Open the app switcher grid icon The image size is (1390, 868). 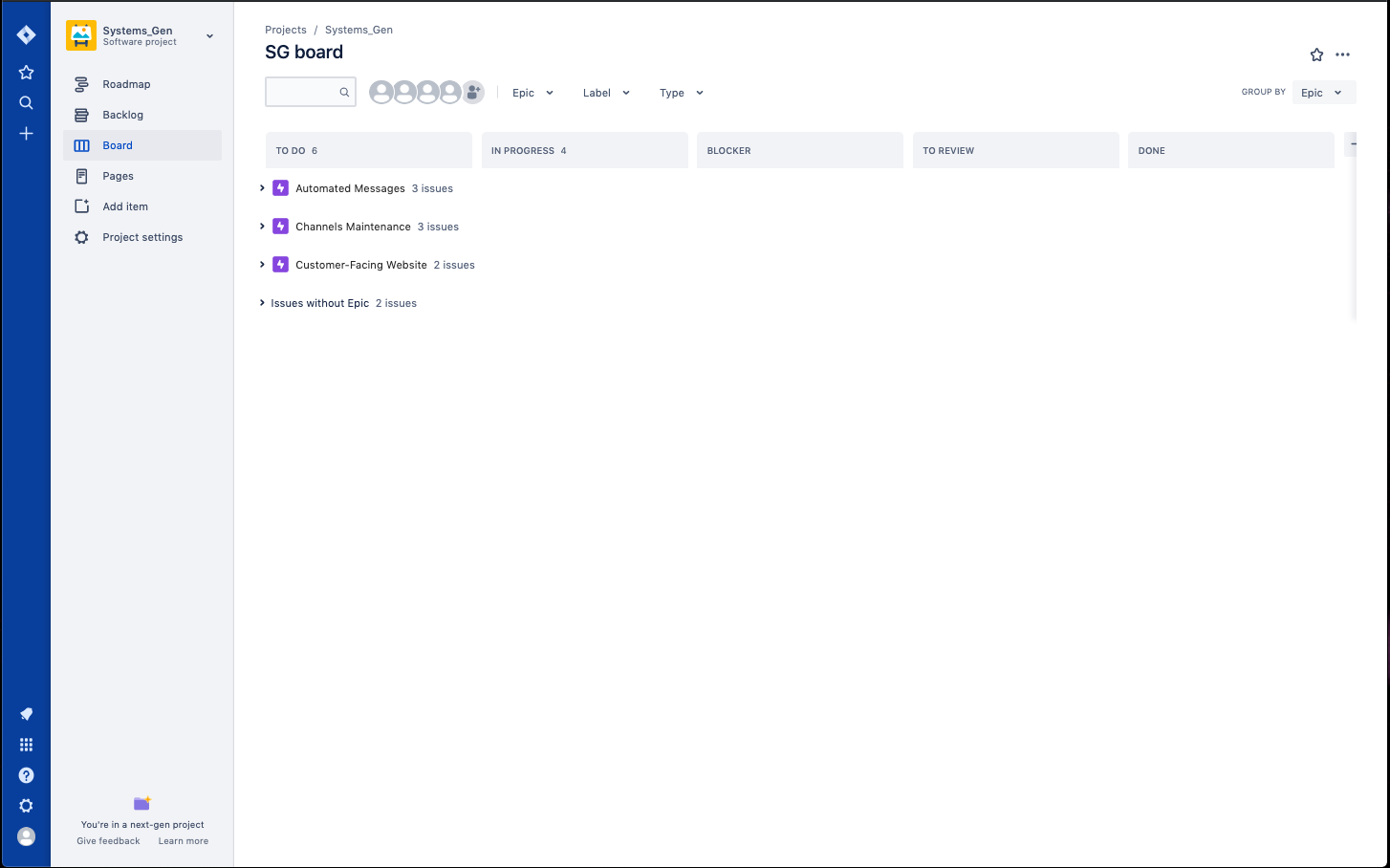click(x=26, y=745)
